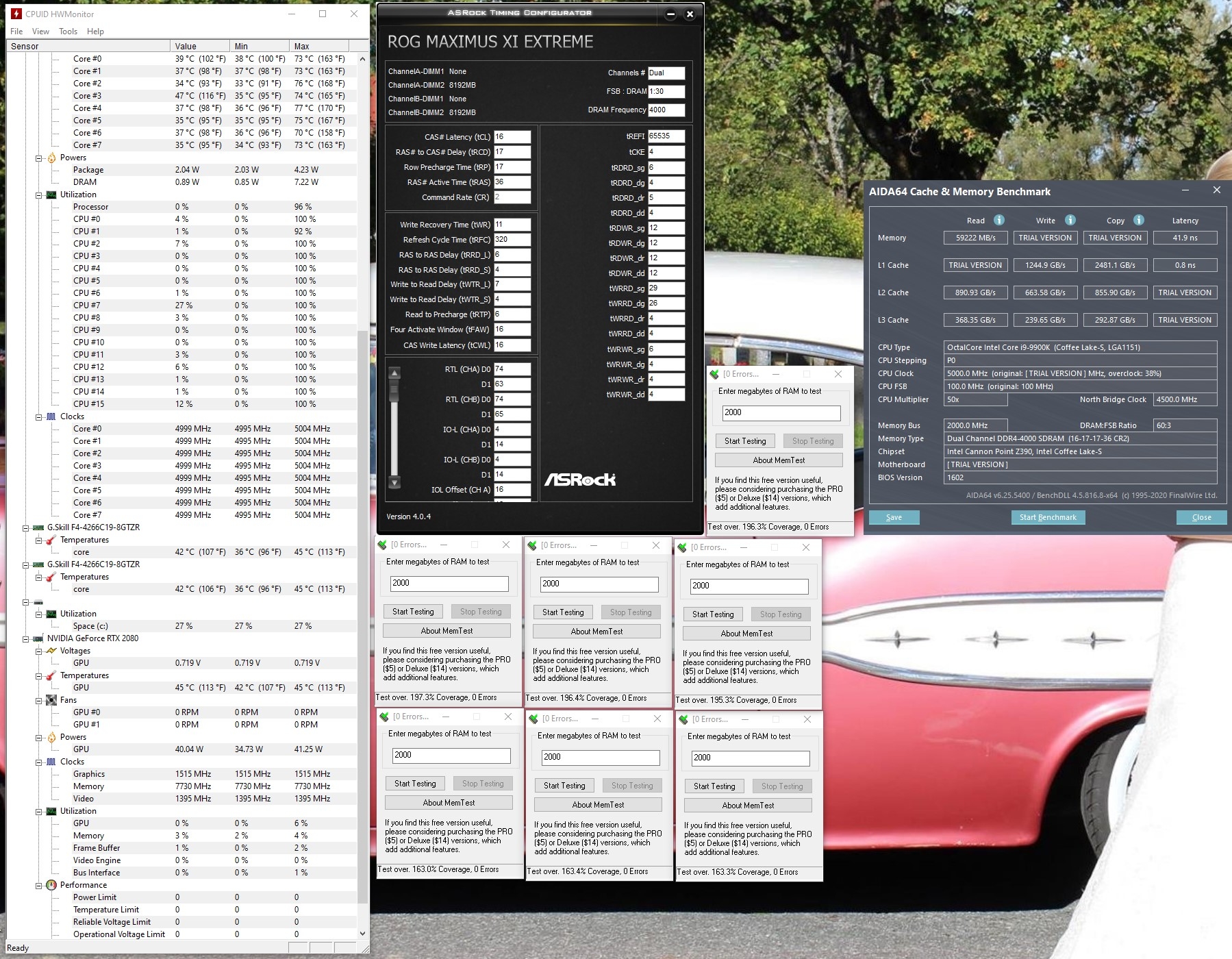
Task: Click the CPUID HWMonitor title bar logo
Action: (15, 14)
